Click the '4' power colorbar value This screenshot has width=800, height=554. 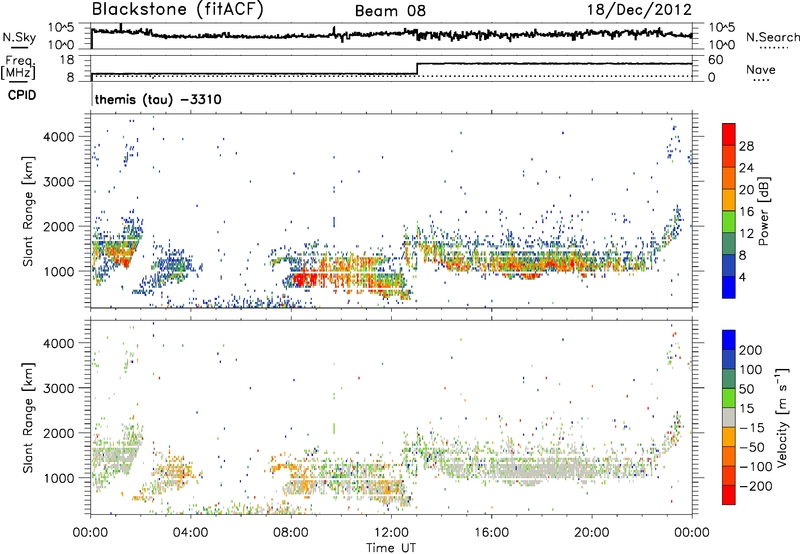(743, 277)
